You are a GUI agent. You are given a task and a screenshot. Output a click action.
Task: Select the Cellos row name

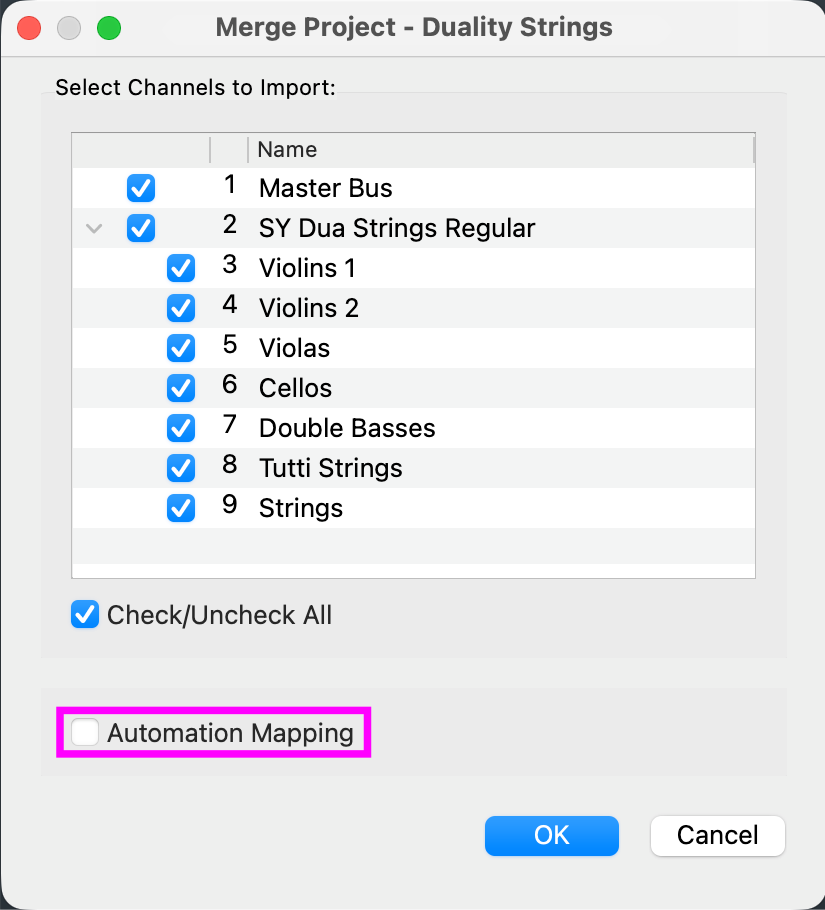click(x=295, y=388)
